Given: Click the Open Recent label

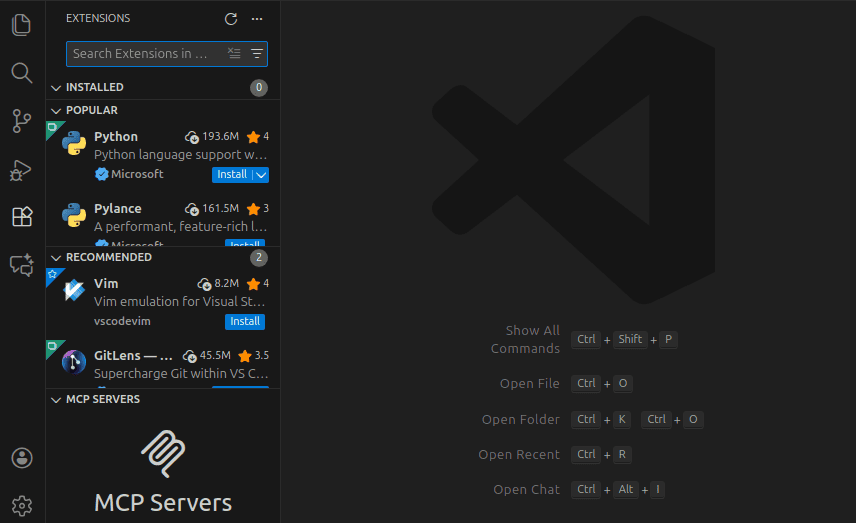Looking at the screenshot, I should pos(519,455).
